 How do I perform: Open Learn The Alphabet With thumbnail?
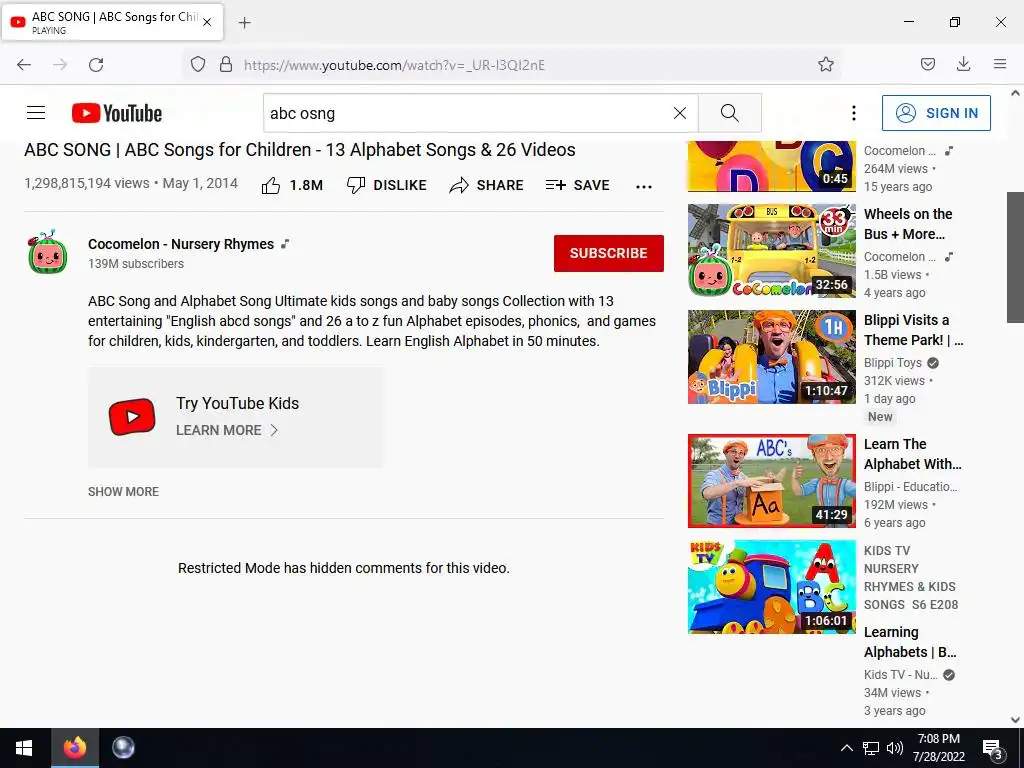(771, 481)
